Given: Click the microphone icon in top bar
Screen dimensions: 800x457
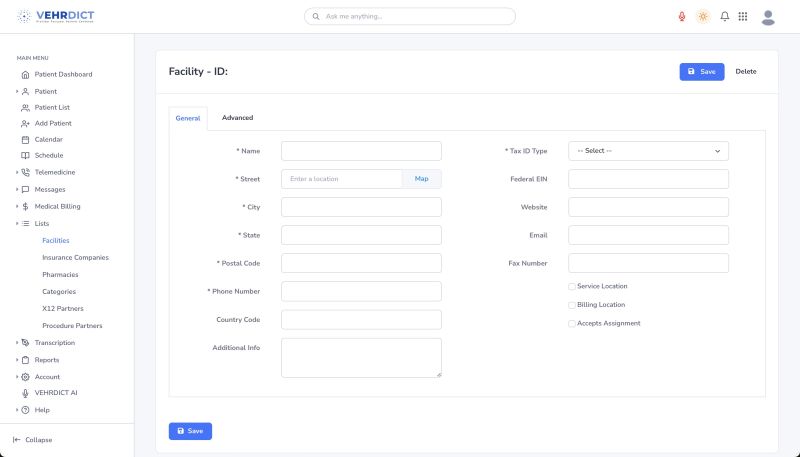Looking at the screenshot, I should pyautogui.click(x=682, y=17).
